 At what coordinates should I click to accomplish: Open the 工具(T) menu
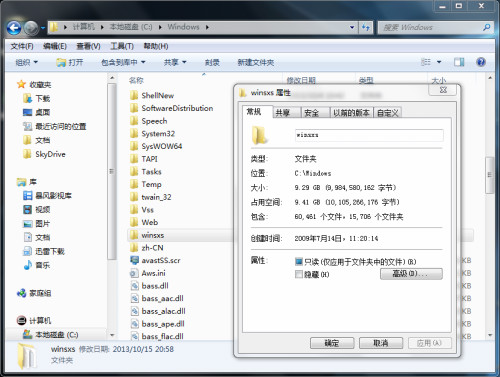click(x=122, y=46)
